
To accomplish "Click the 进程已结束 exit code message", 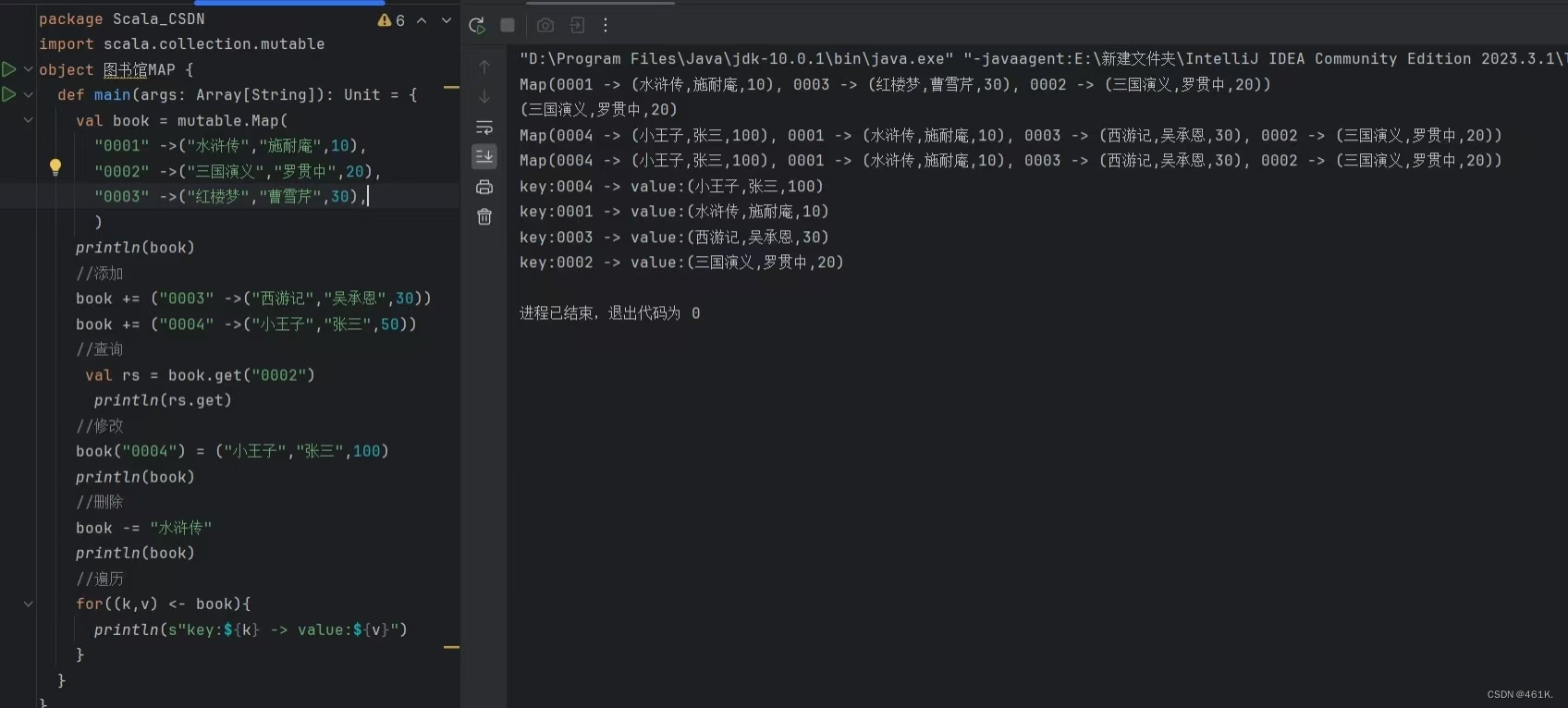I will [610, 313].
